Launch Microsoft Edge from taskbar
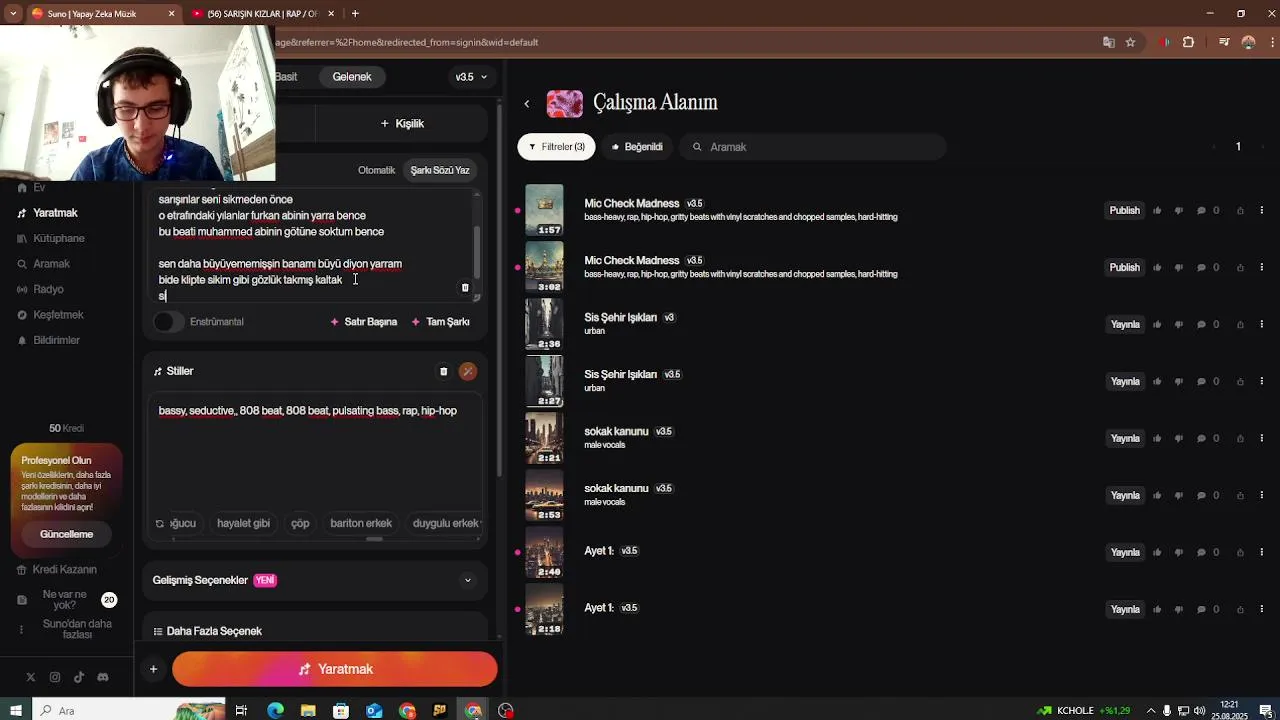The image size is (1280, 720). coord(275,711)
